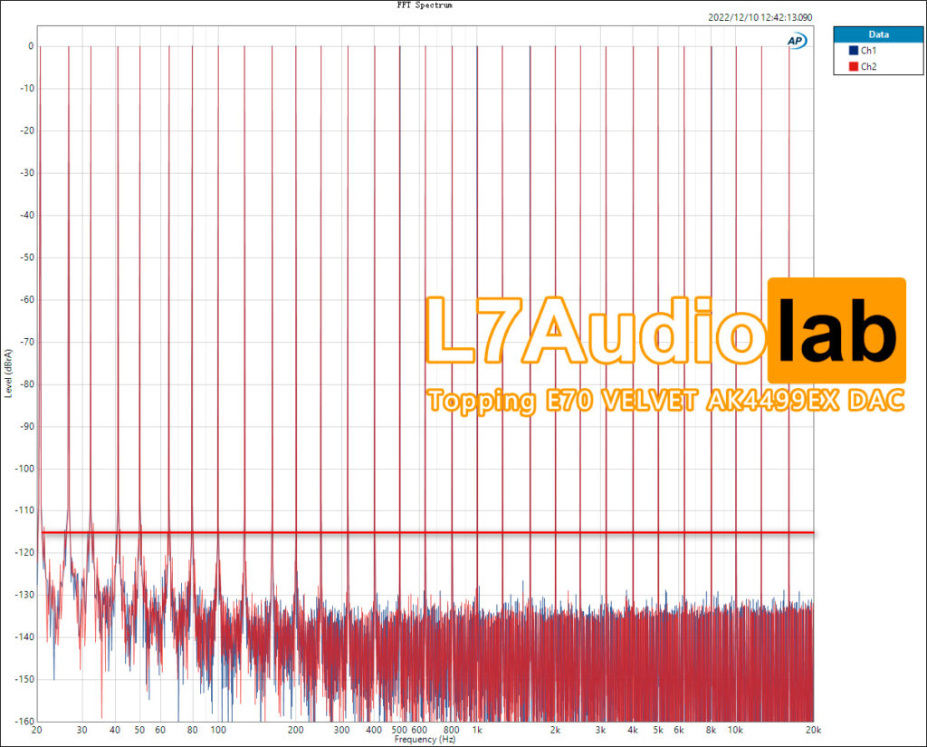Click the 200 frequency axis label

coord(296,730)
